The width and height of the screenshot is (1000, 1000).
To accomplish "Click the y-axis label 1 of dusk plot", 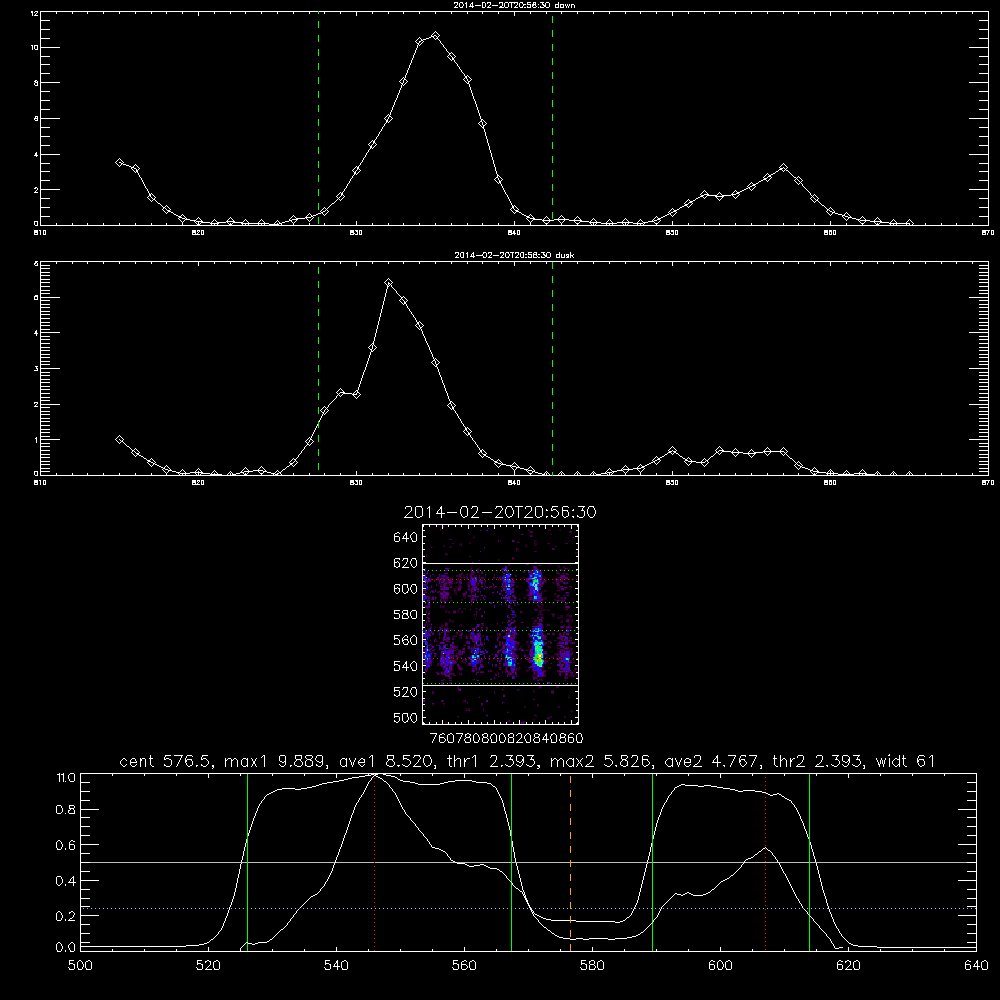I will pyautogui.click(x=36, y=439).
